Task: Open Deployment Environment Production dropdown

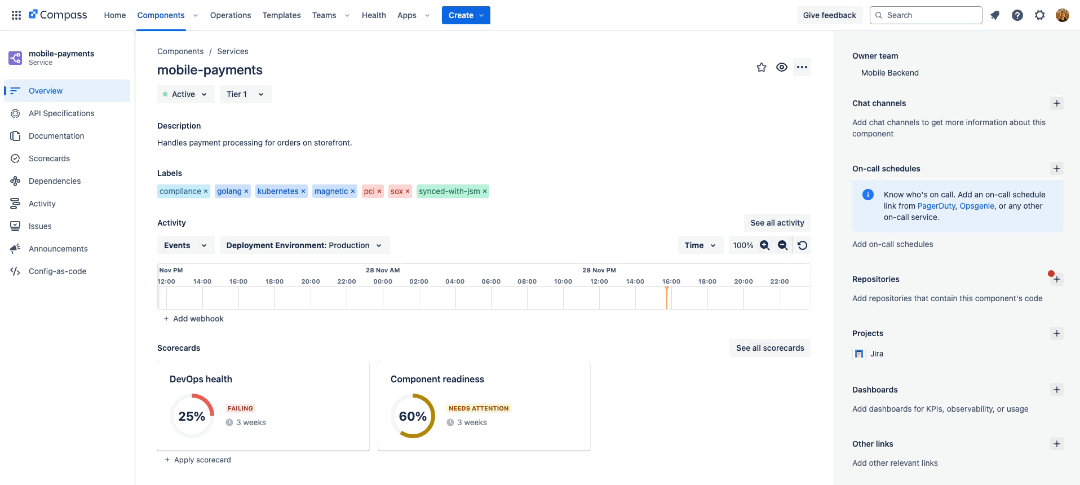Action: [x=304, y=245]
